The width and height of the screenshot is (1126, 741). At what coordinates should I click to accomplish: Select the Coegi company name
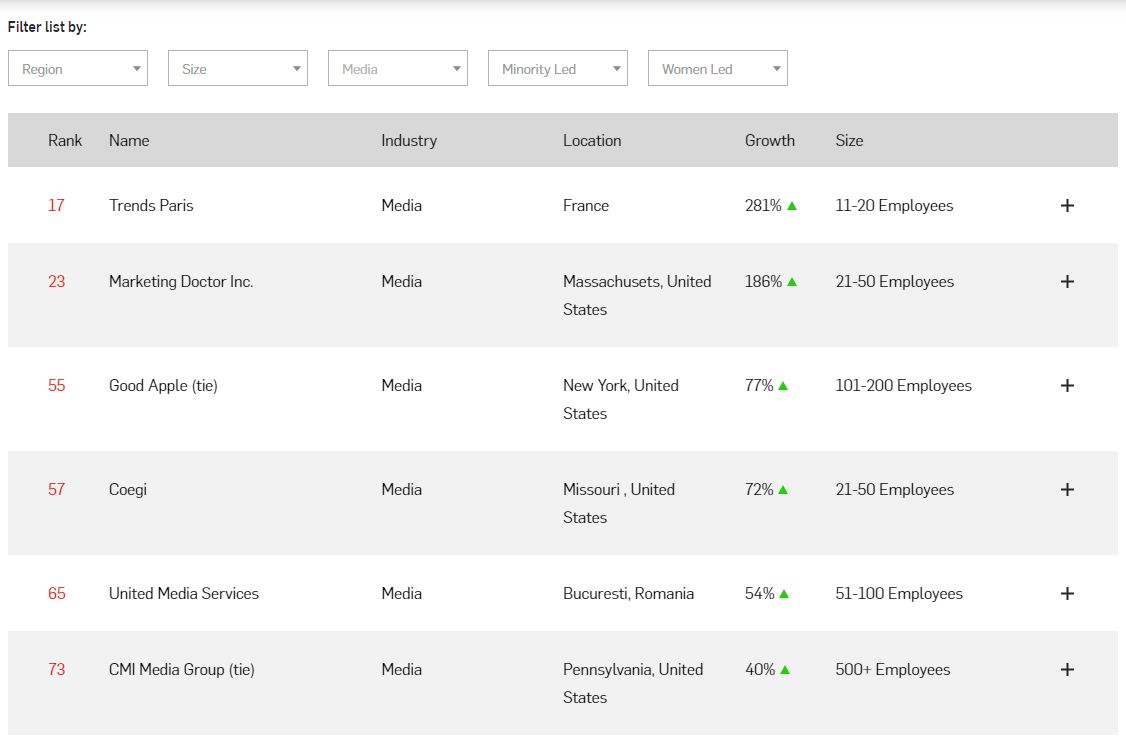pyautogui.click(x=128, y=490)
